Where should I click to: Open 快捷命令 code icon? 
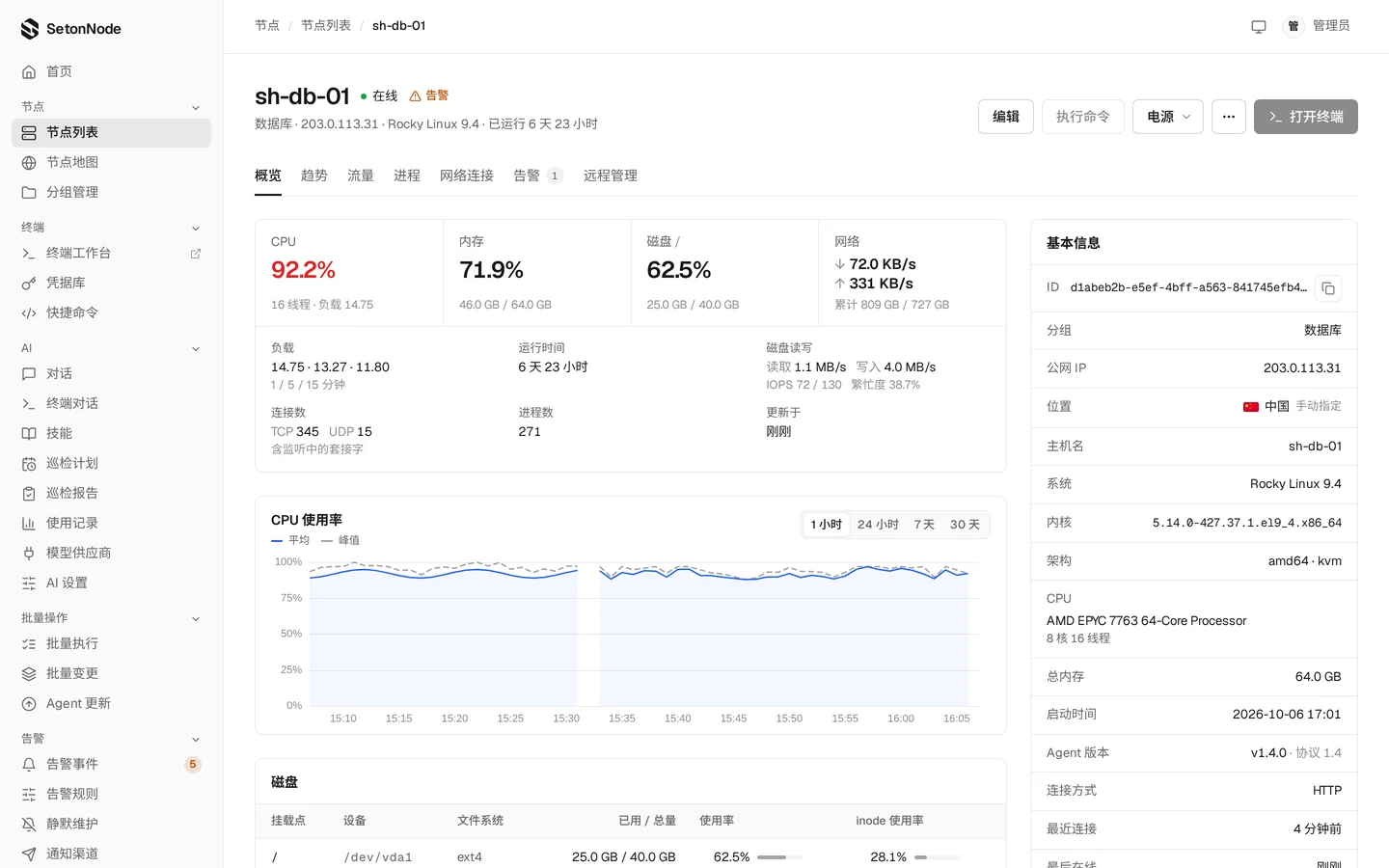coord(29,313)
